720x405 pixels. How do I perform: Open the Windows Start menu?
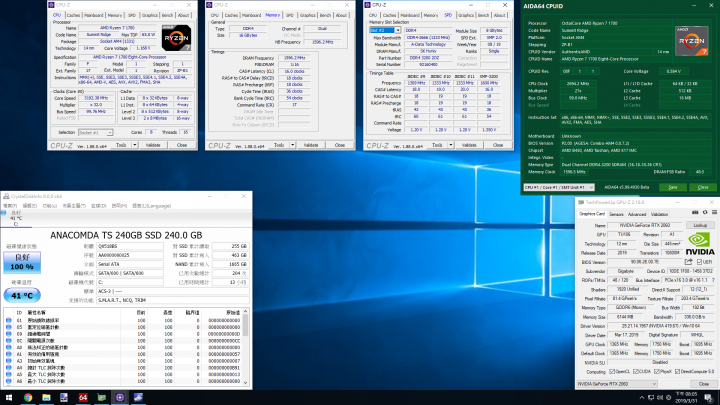8,398
